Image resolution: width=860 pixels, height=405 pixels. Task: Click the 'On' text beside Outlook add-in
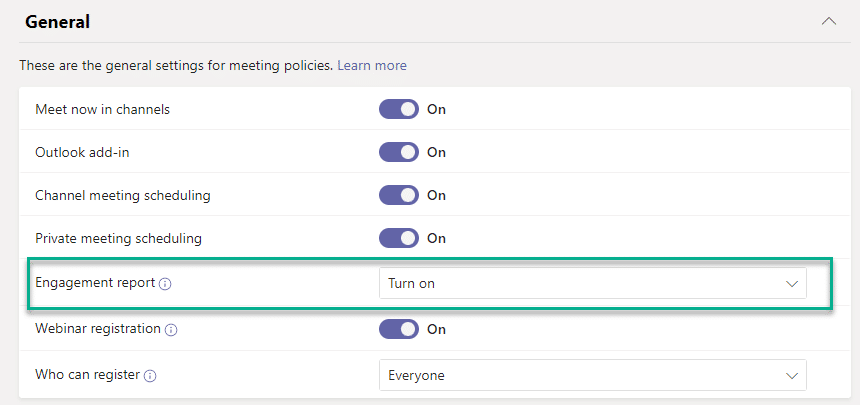point(437,152)
